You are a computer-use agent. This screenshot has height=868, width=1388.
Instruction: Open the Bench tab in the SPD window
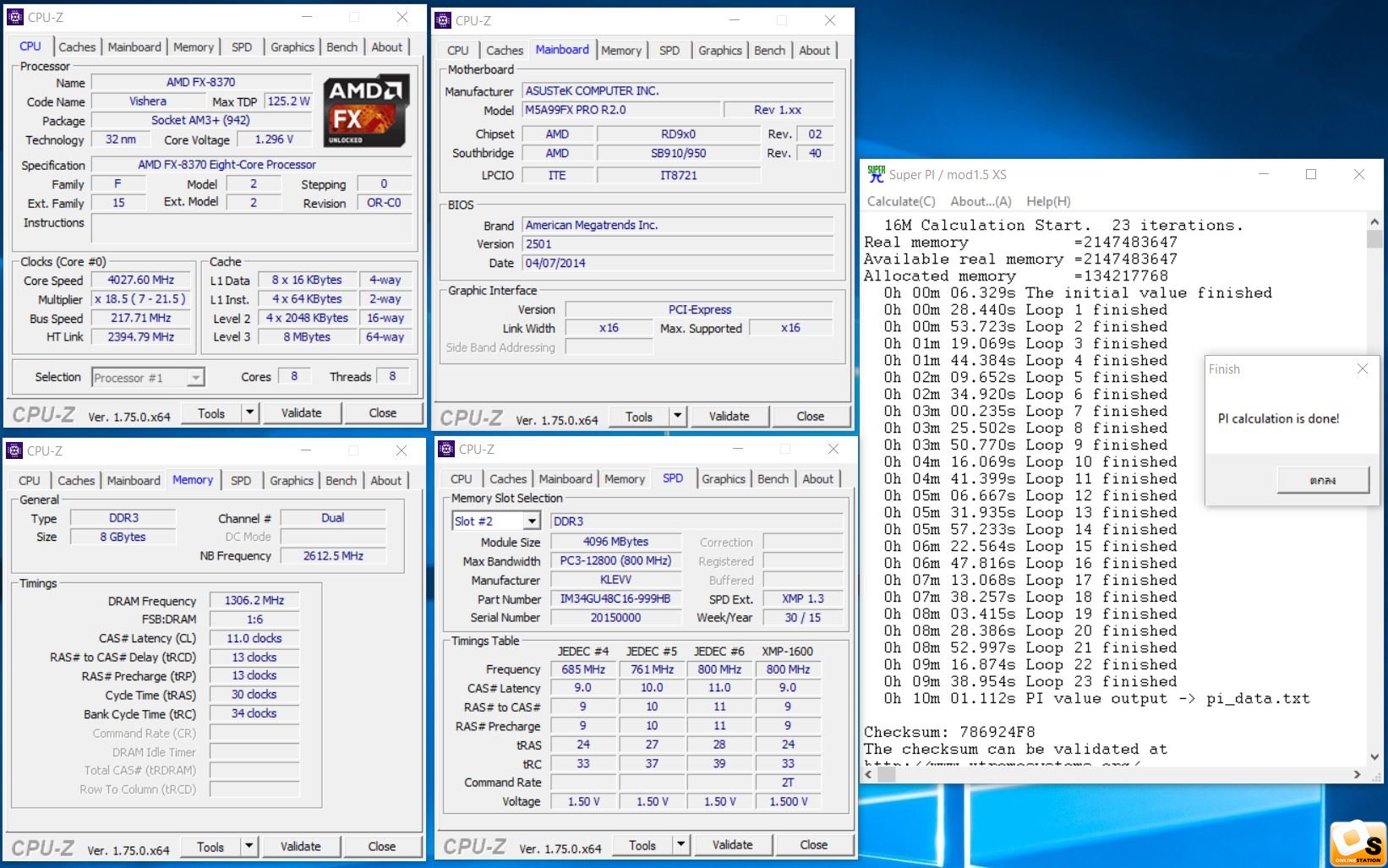coord(773,479)
